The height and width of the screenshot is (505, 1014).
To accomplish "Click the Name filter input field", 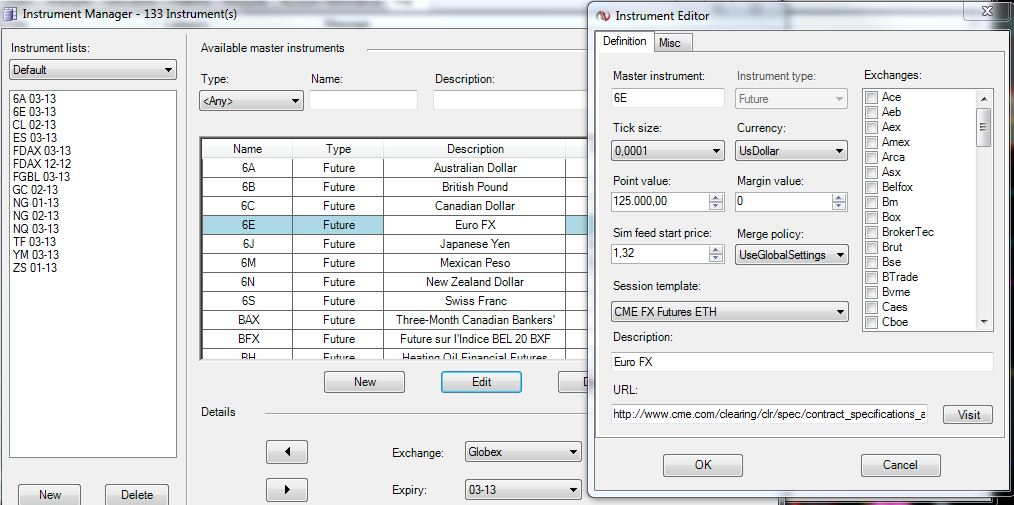I will (x=363, y=100).
